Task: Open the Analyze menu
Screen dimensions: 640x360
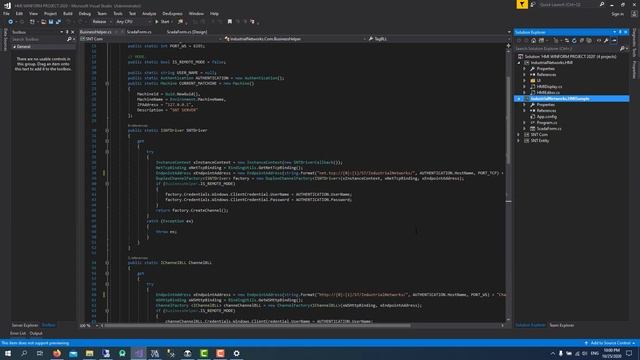Action: [x=149, y=13]
